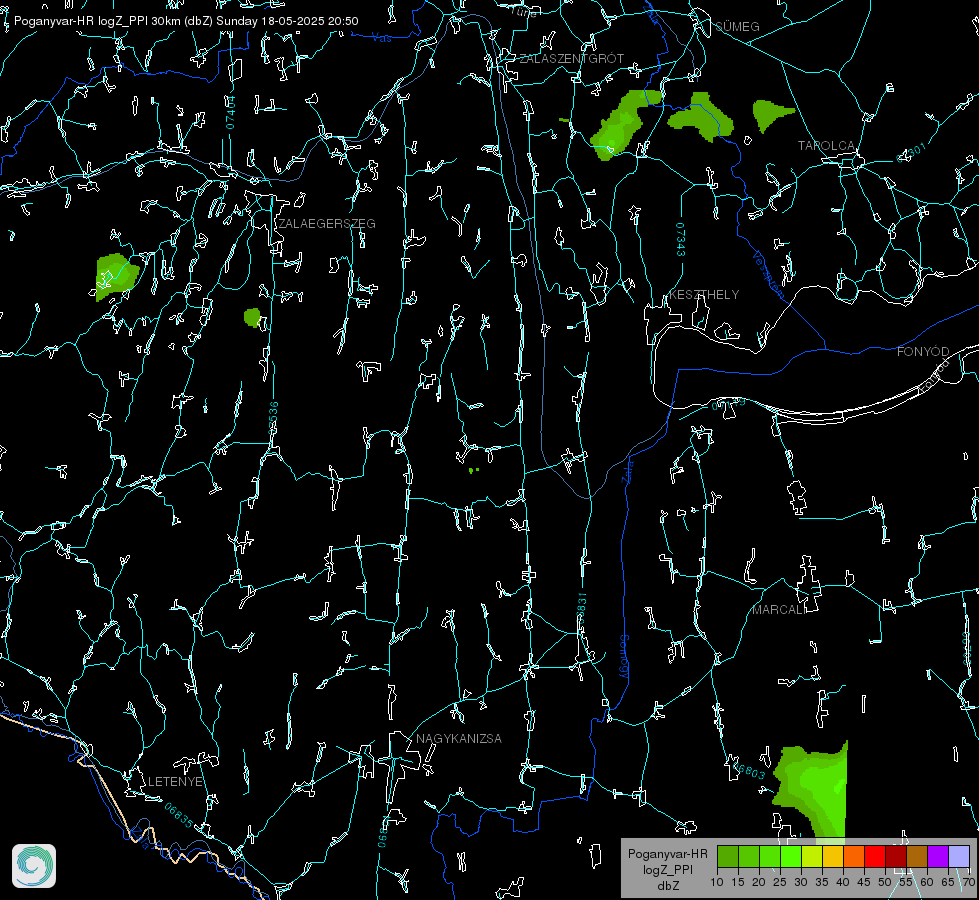Click the NAGYKANIZSA city label
Image resolution: width=979 pixels, height=900 pixels.
click(459, 739)
